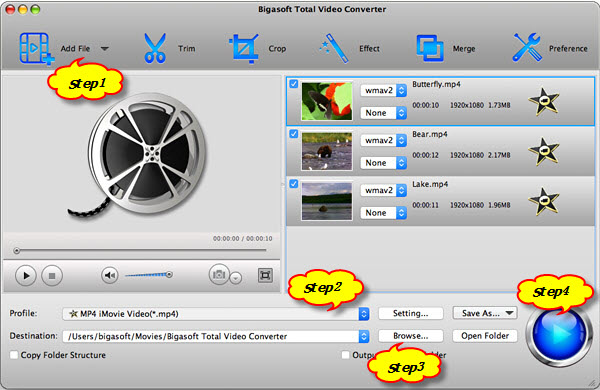
Task: Select the Lake.mp4 thumbnail
Action: pyautogui.click(x=327, y=201)
